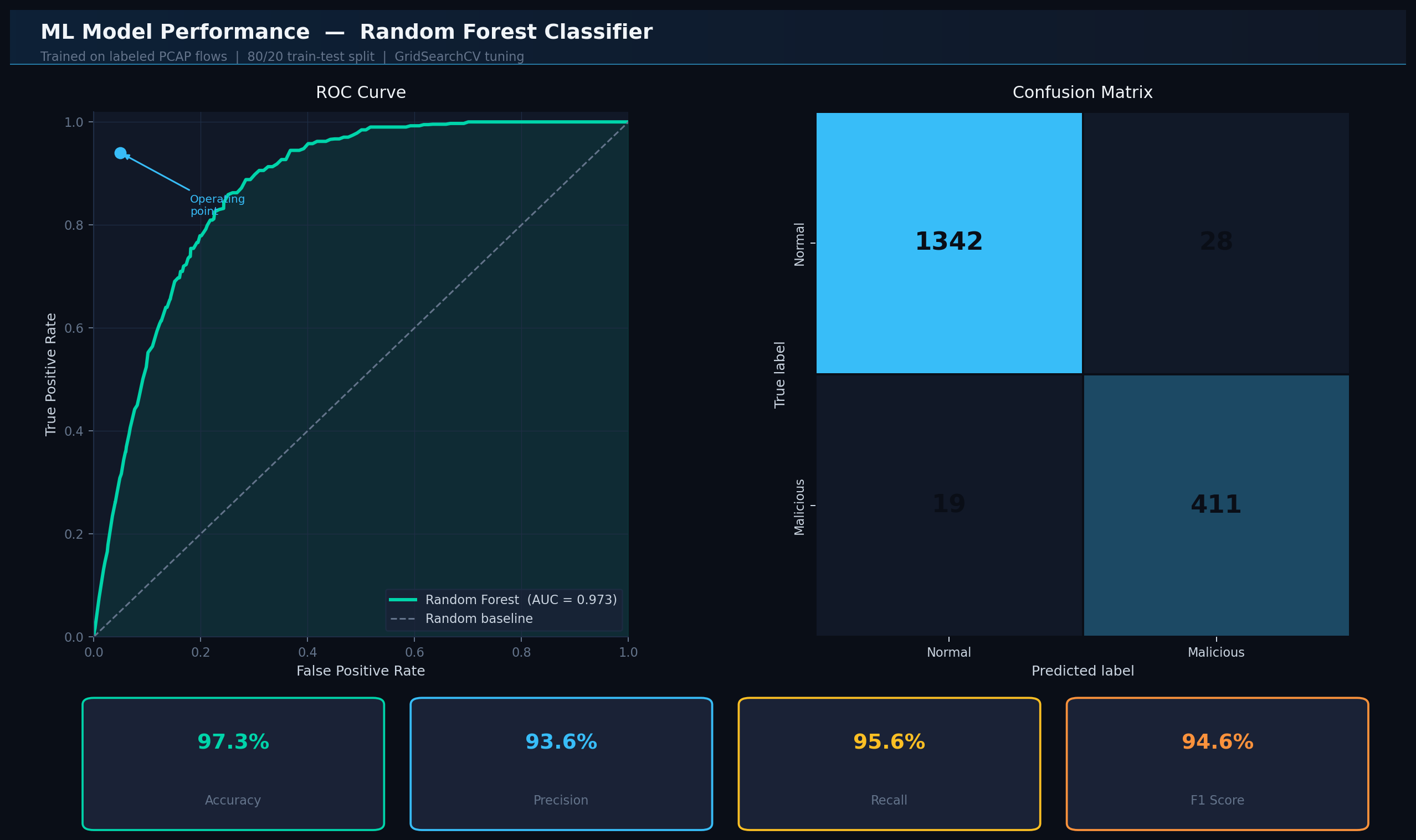Click the ROC Curve chart title

(361, 93)
